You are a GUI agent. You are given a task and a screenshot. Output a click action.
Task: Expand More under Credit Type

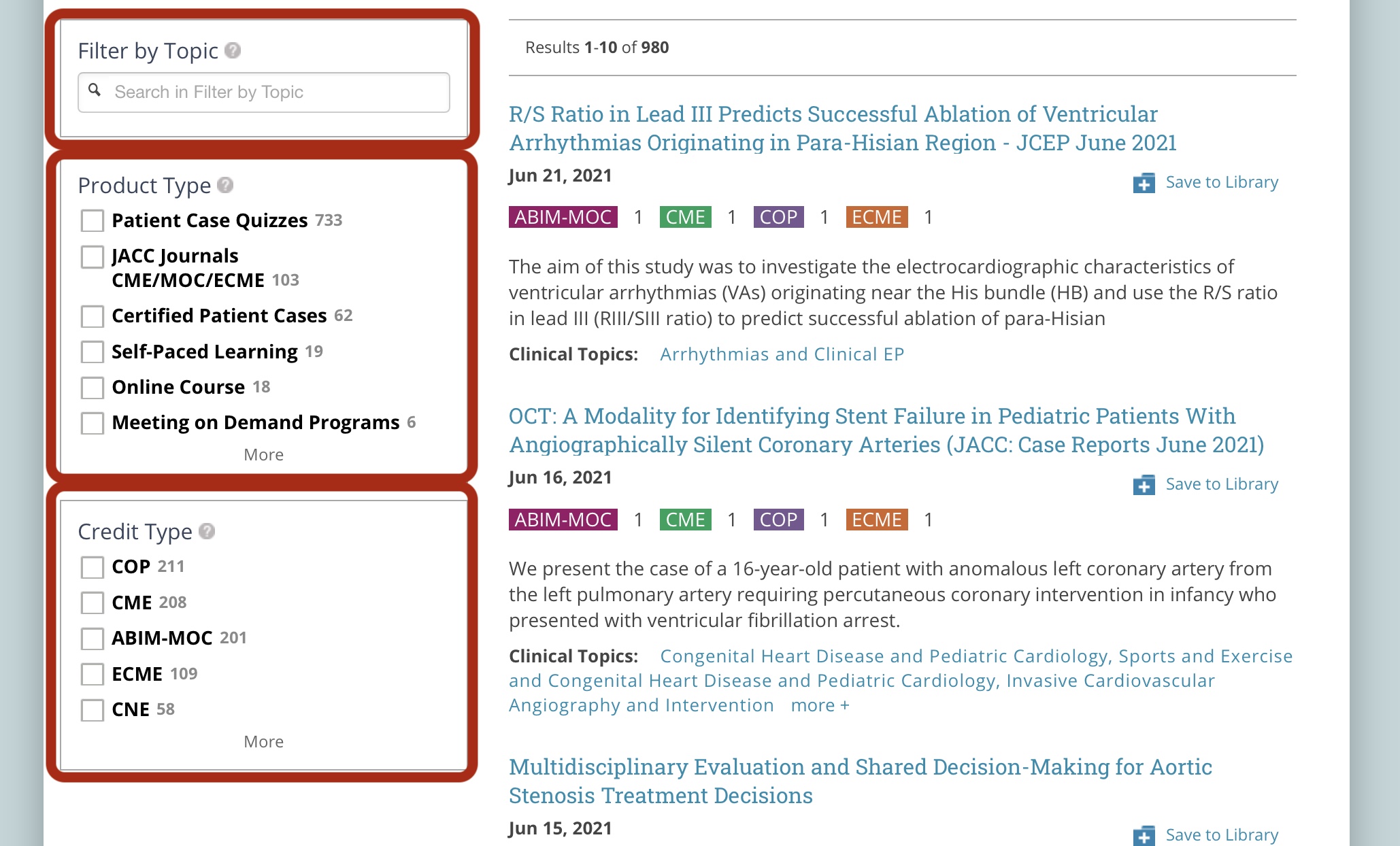tap(263, 741)
